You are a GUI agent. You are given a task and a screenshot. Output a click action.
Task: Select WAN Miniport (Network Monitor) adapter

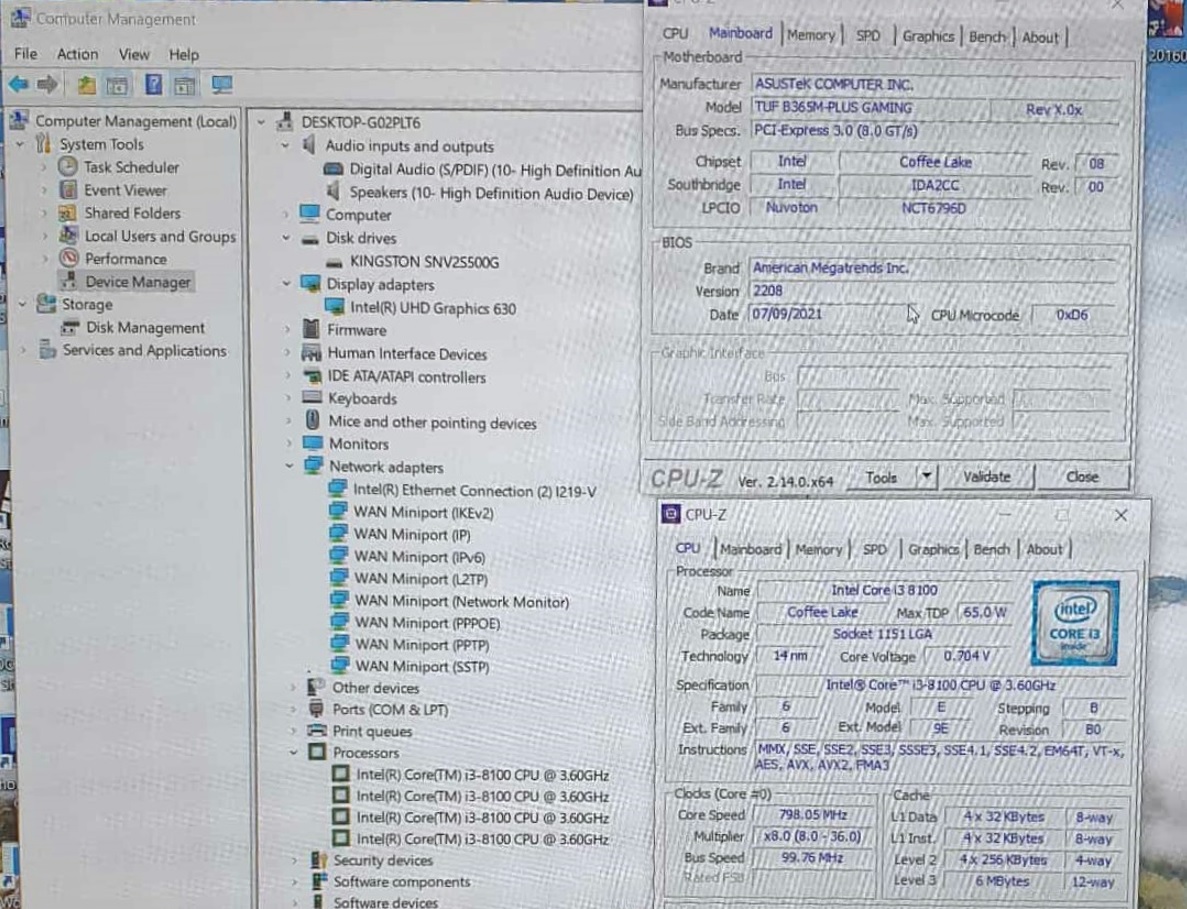(x=462, y=601)
